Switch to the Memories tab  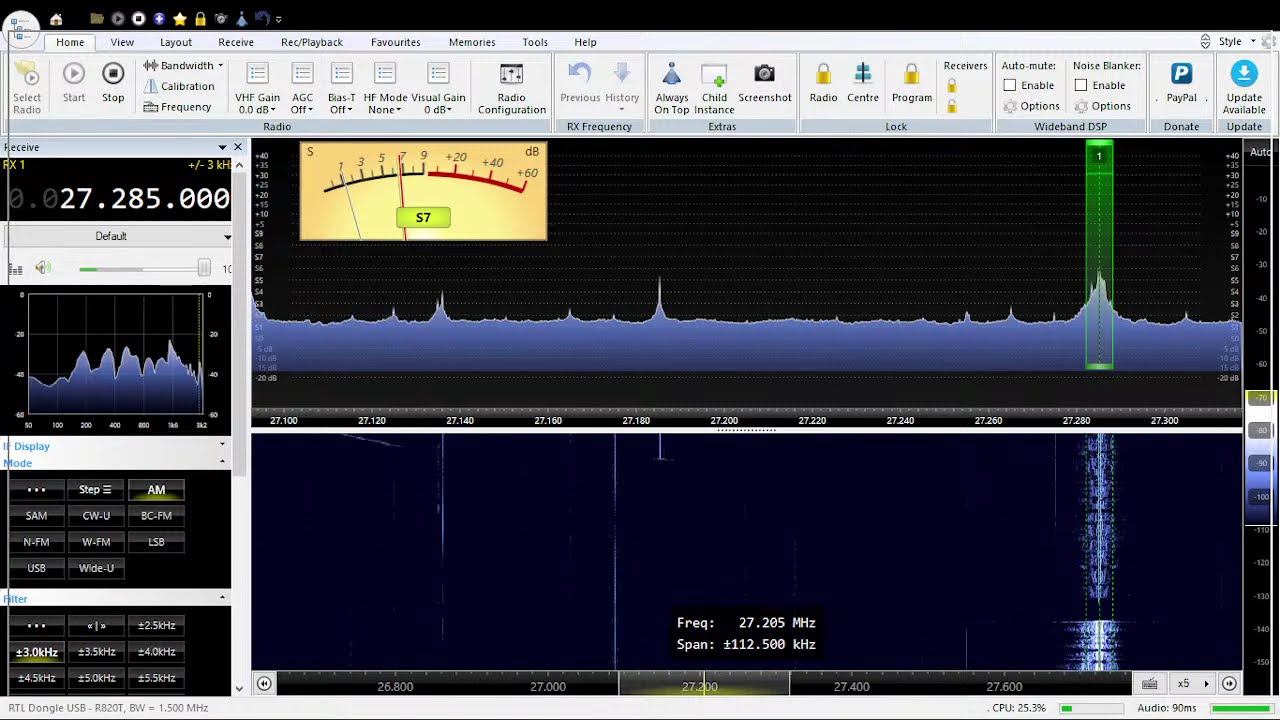coord(472,42)
